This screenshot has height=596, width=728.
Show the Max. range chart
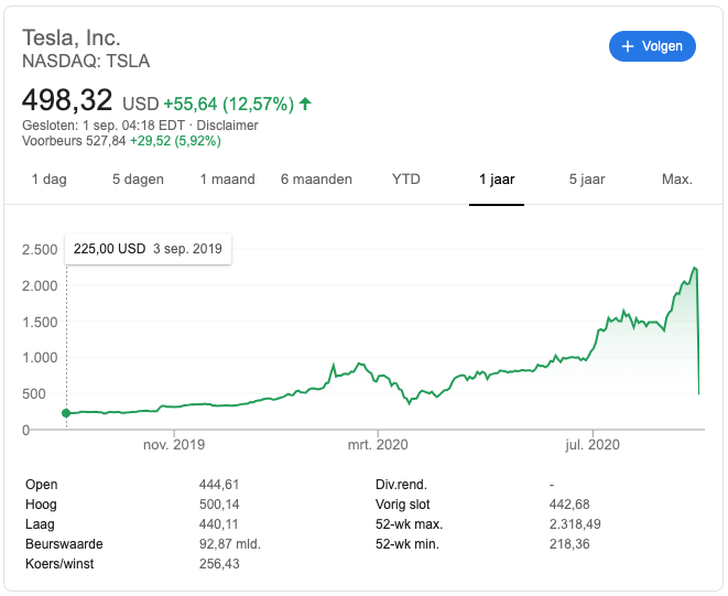click(x=677, y=179)
